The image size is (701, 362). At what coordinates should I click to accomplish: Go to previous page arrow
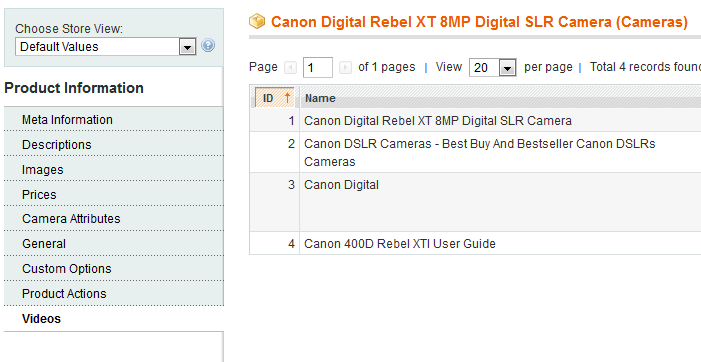click(291, 67)
